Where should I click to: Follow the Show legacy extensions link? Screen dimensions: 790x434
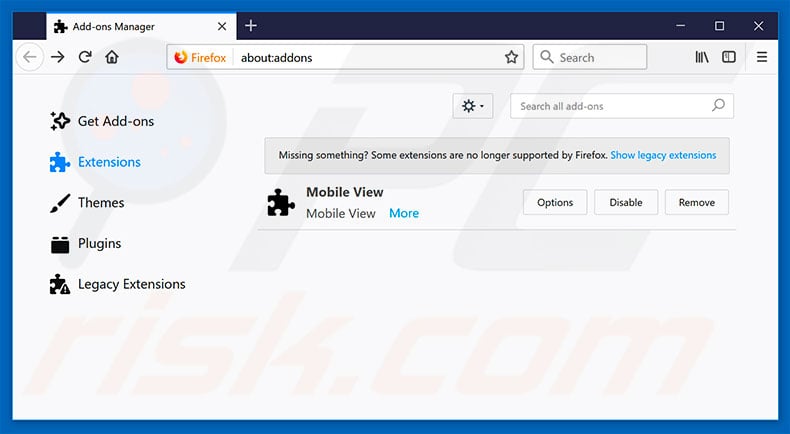663,155
